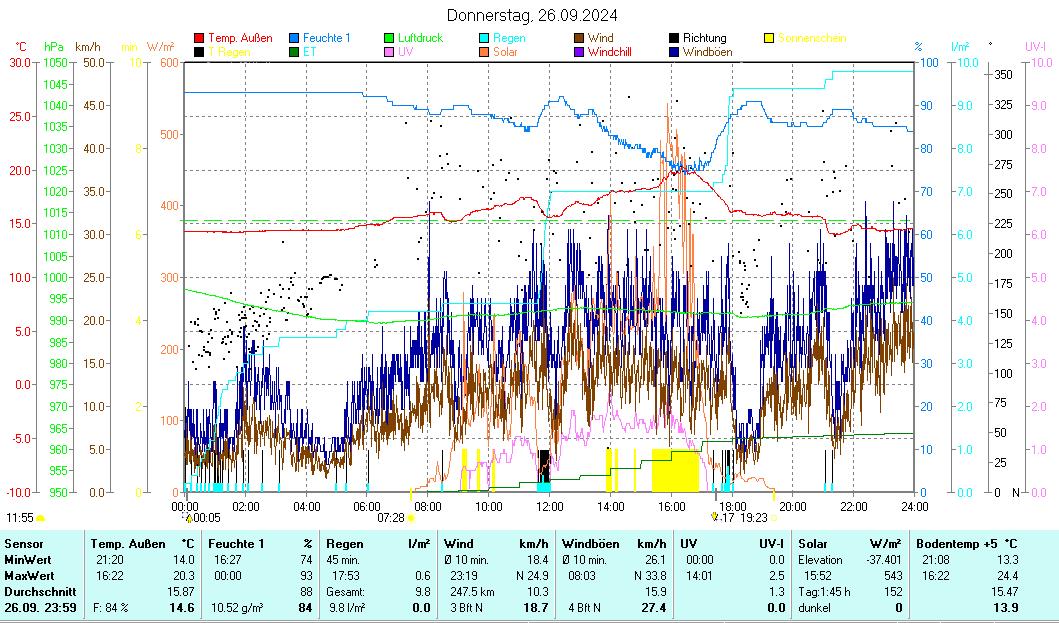Click the orange Solar legend square

pyautogui.click(x=484, y=52)
